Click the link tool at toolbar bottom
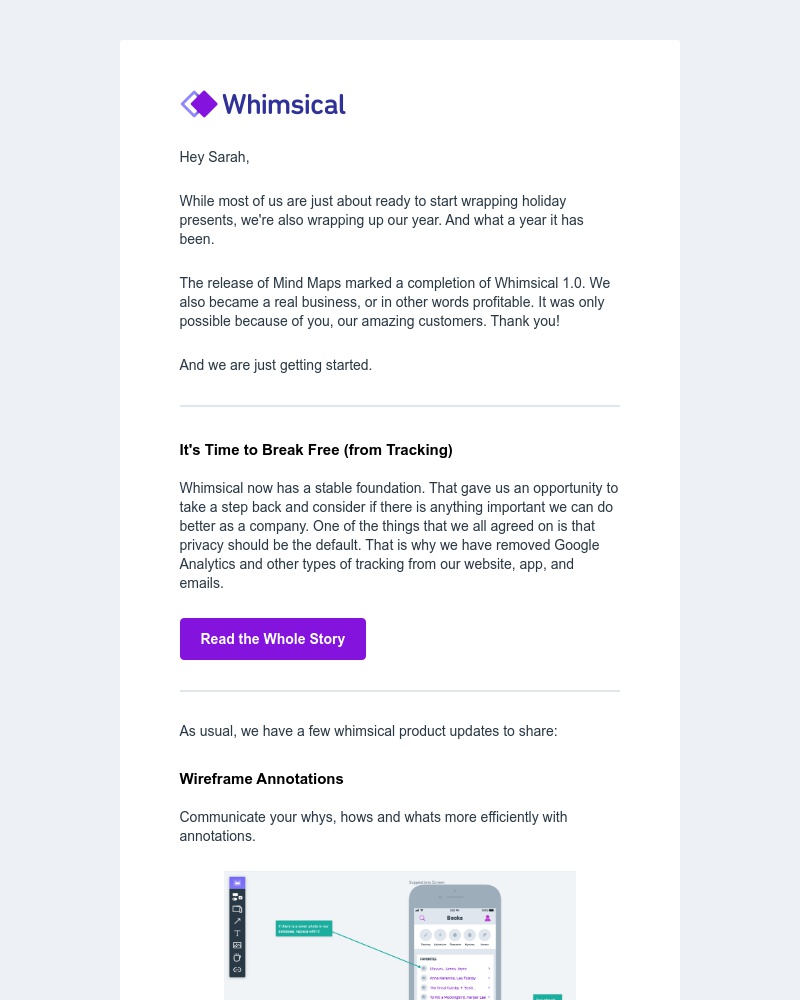This screenshot has width=800, height=1000. pos(237,969)
